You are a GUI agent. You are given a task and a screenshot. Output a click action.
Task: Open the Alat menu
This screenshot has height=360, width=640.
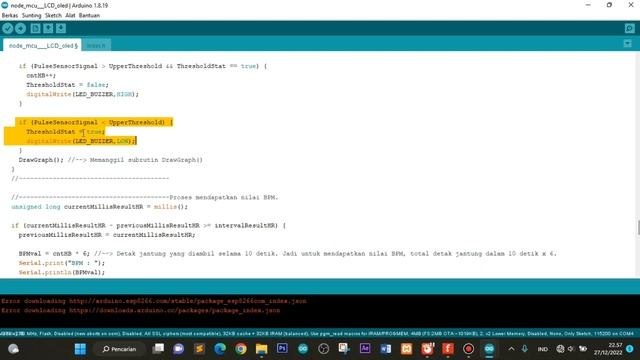70,15
